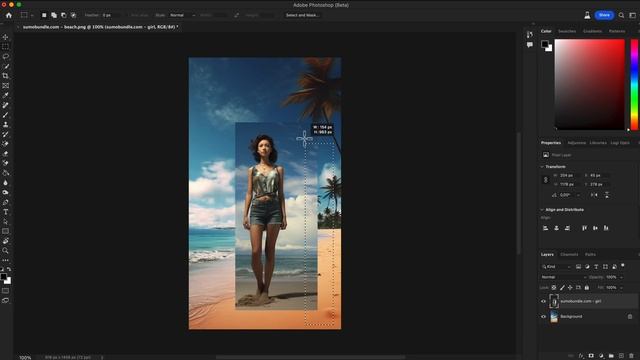Open the Style Normal dropdown

click(183, 15)
